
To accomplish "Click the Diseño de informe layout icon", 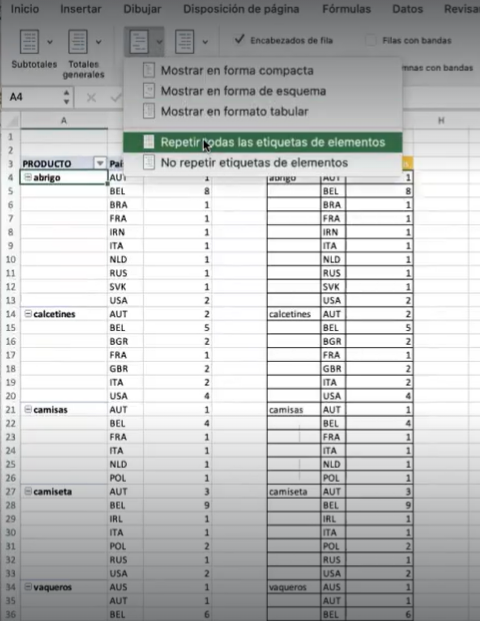I will point(139,42).
